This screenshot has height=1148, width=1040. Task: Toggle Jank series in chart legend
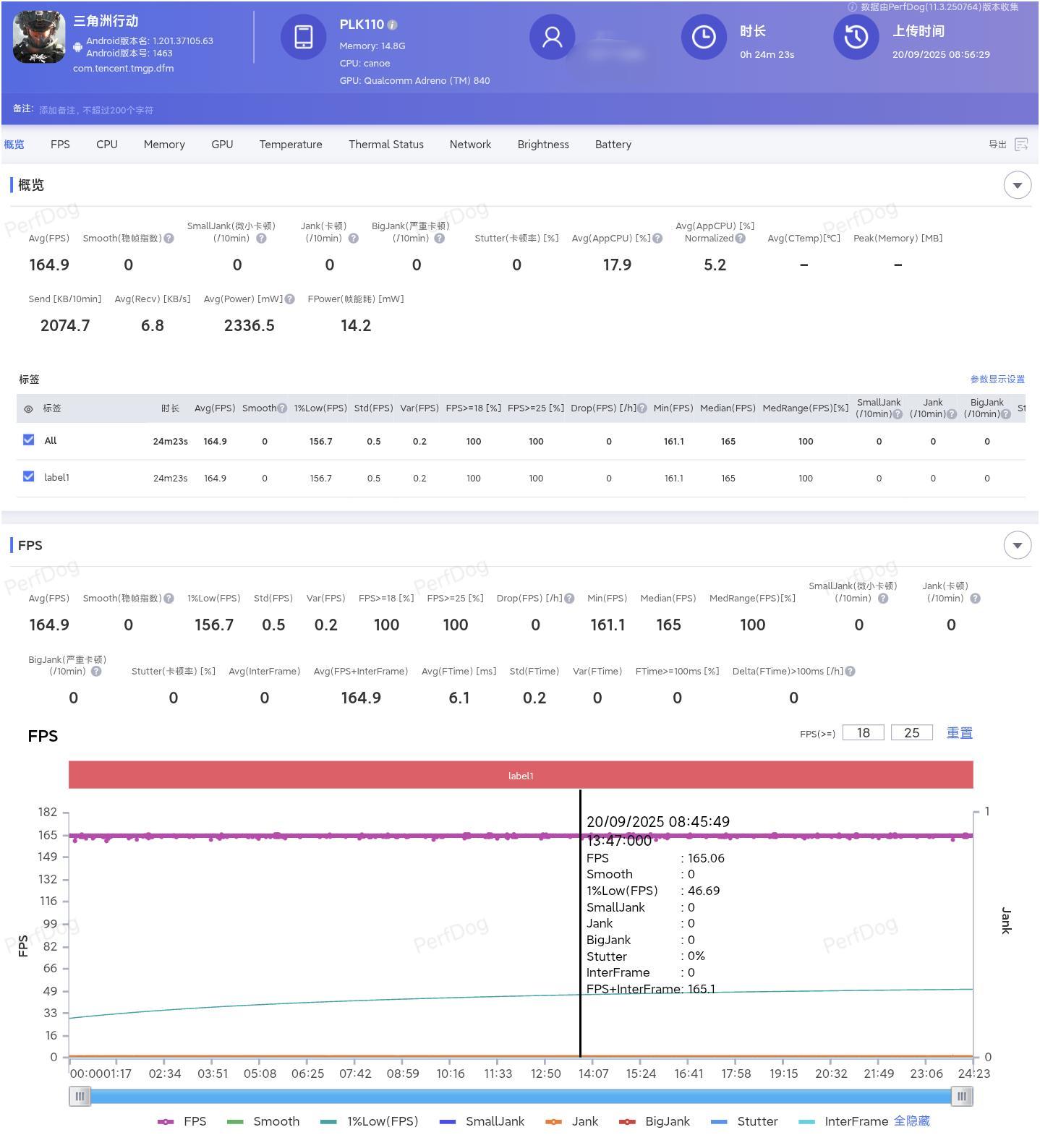(x=571, y=1122)
